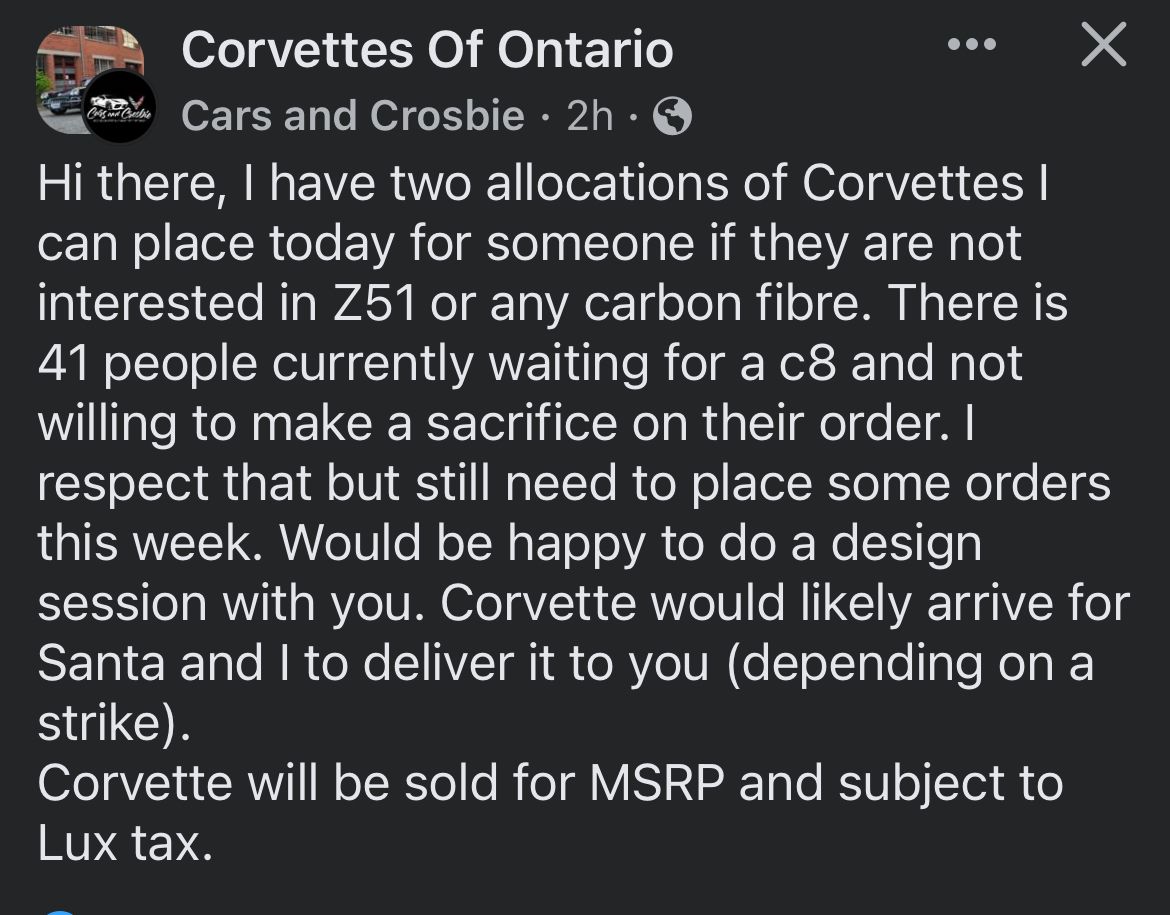The height and width of the screenshot is (915, 1170).
Task: Open the three-dot post options menu
Action: (x=971, y=45)
